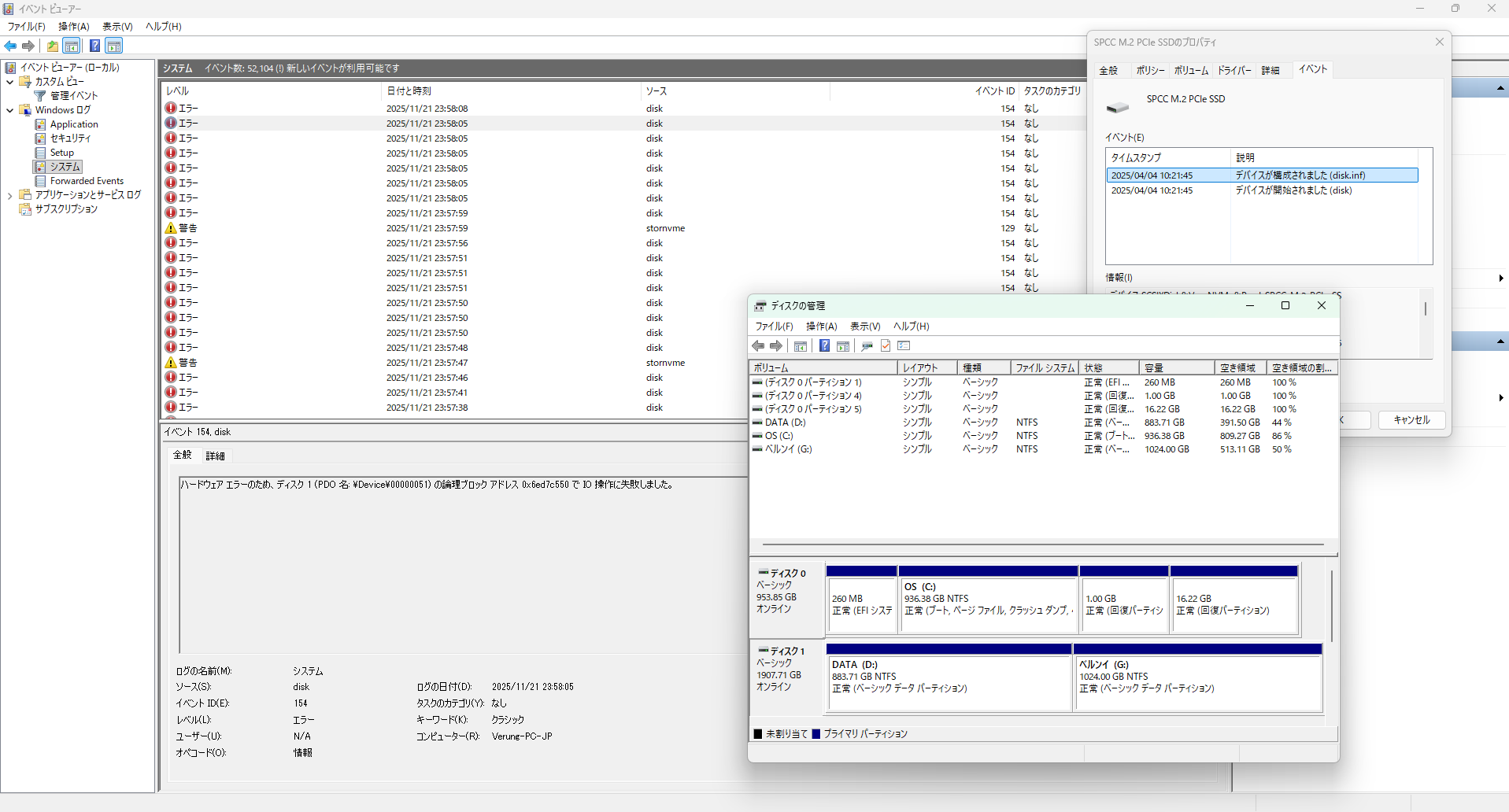Open the 詳細 tab in event details pane
The height and width of the screenshot is (812, 1509).
pyautogui.click(x=215, y=456)
